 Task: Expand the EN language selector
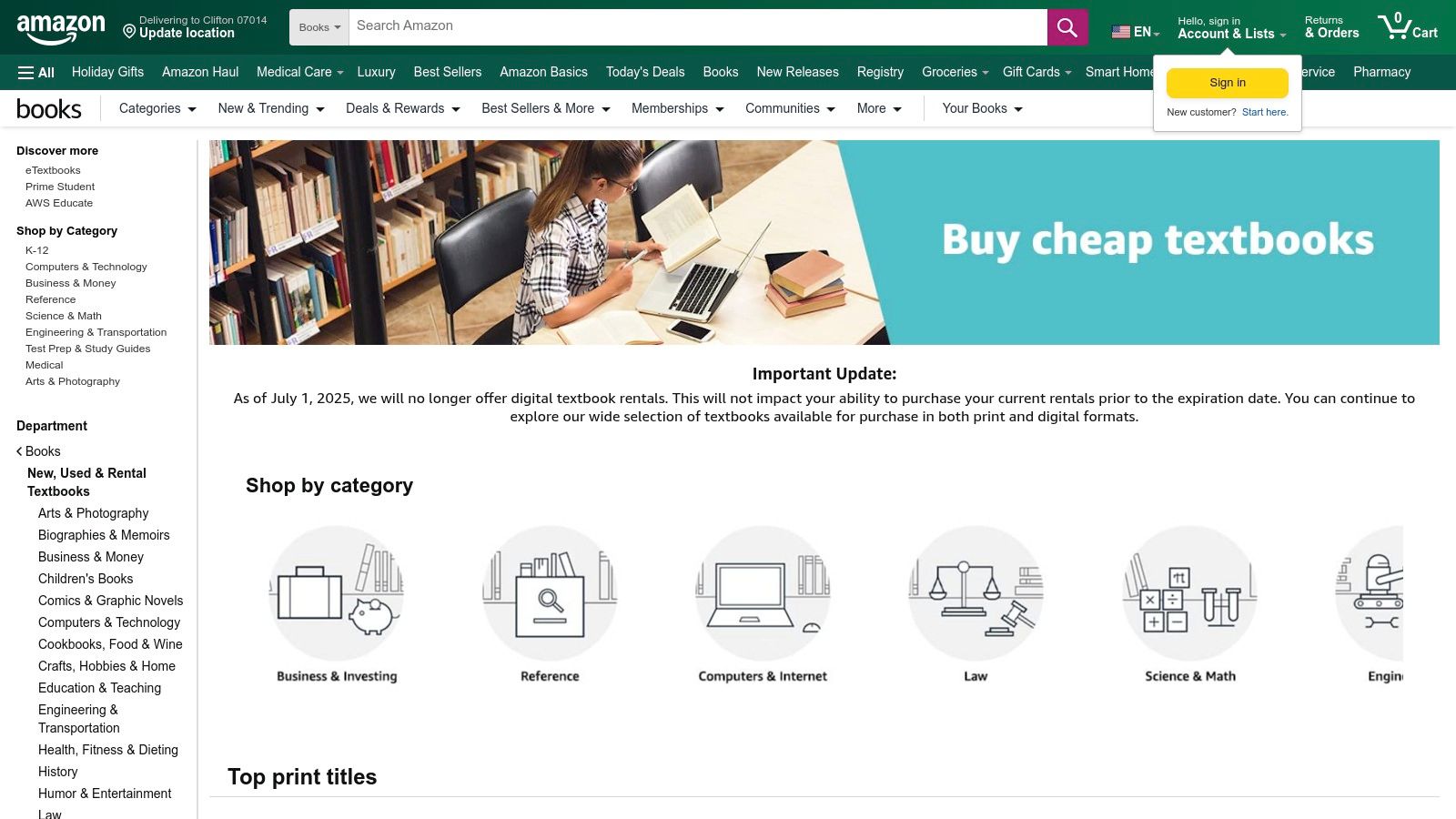[x=1136, y=32]
